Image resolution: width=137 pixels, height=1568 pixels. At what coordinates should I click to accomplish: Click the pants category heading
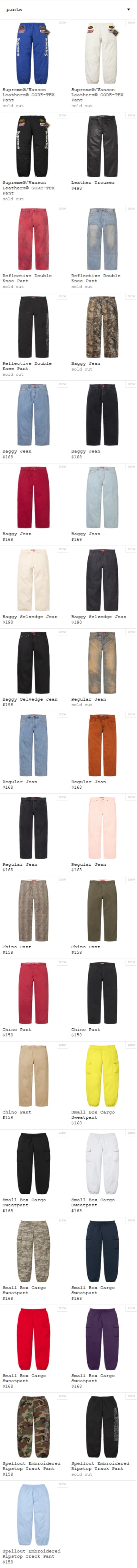[14, 10]
